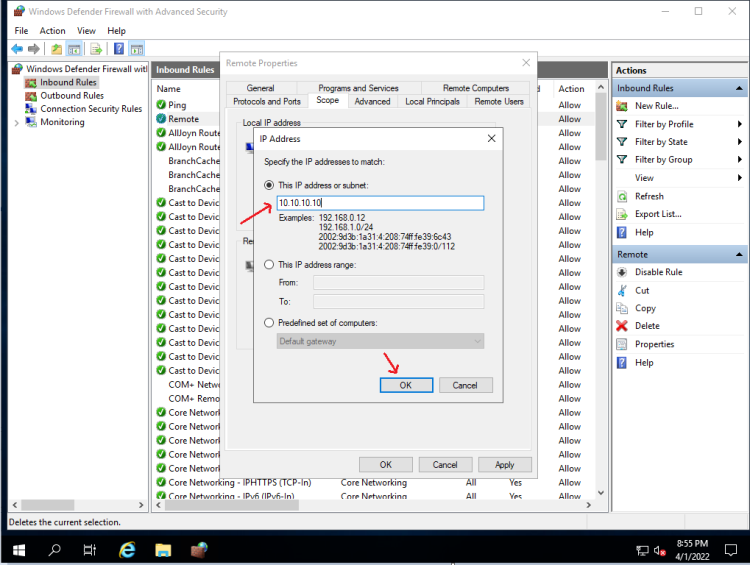Click the Back arrow toolbar icon
Screen dimensions: 750x565
(x=17, y=49)
